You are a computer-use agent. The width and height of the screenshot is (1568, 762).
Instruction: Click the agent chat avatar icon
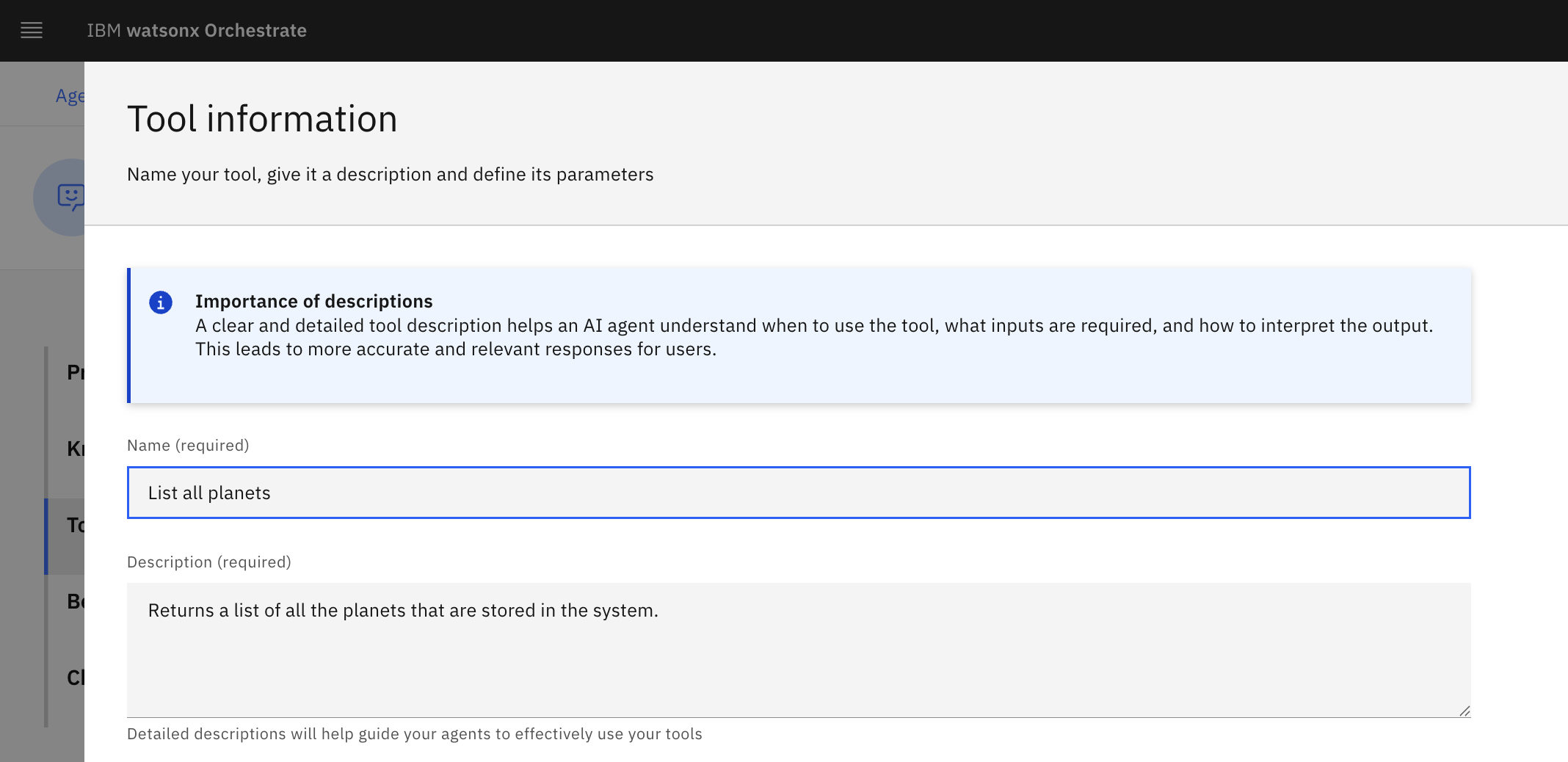pos(70,197)
